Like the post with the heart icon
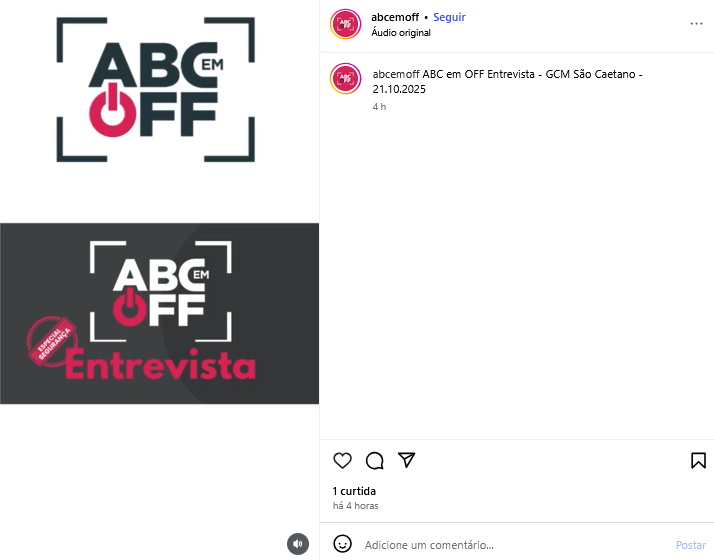This screenshot has width=714, height=560. pyautogui.click(x=342, y=460)
